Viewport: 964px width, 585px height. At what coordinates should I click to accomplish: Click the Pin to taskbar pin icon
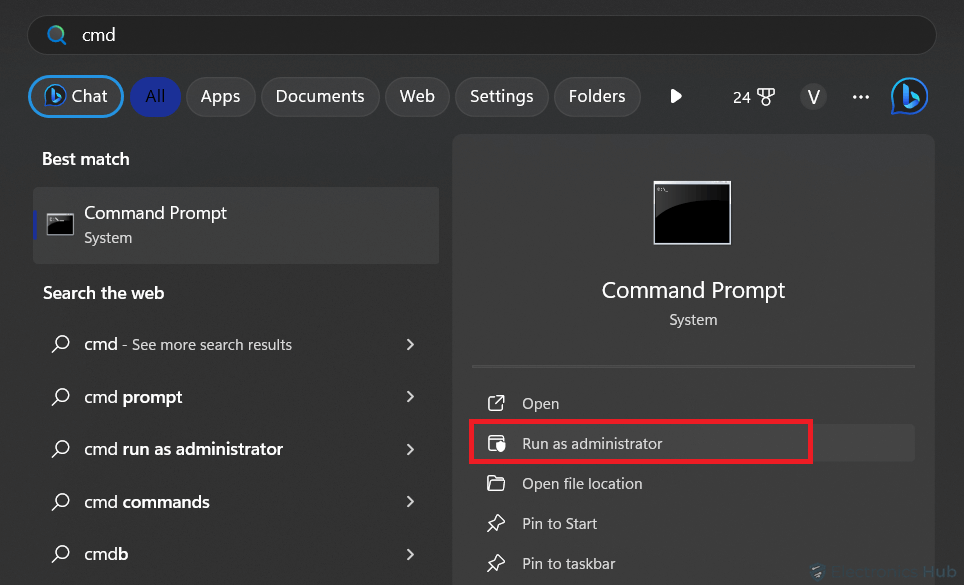point(496,563)
